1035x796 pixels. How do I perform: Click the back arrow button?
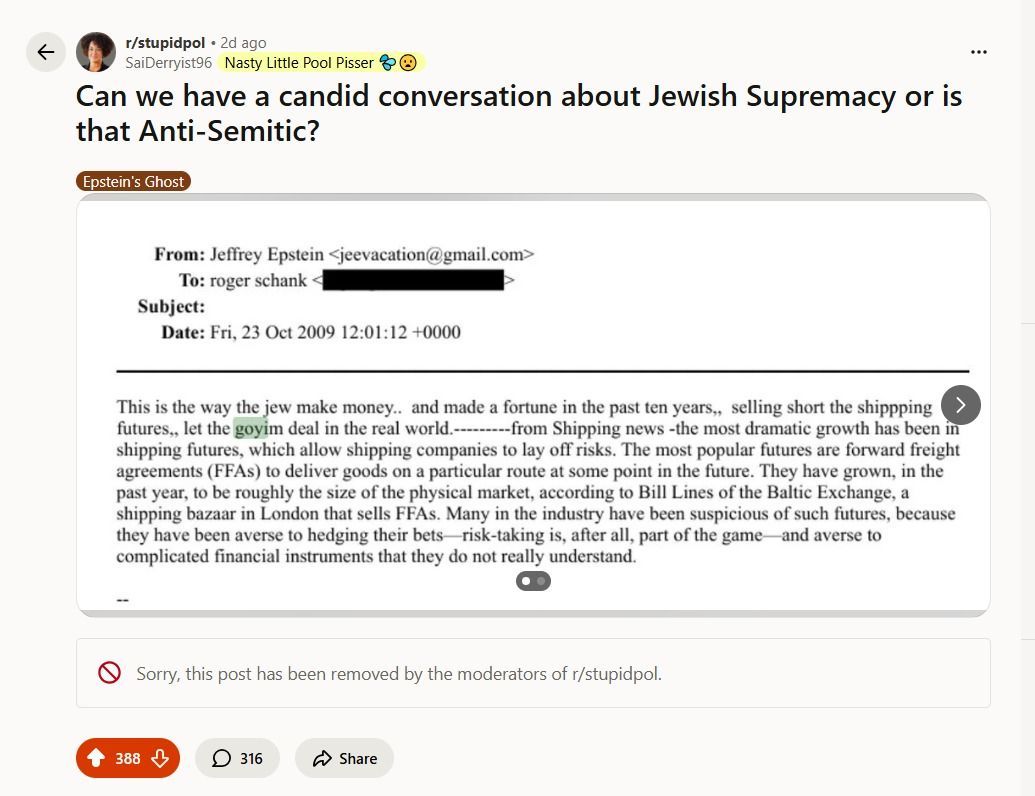46,52
